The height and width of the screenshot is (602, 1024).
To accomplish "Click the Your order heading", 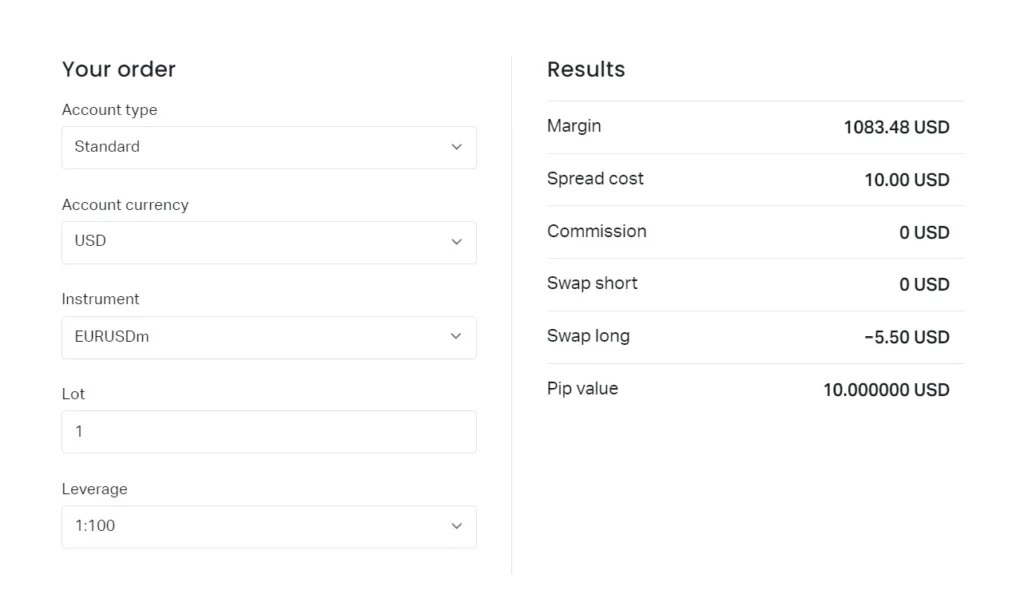I will pyautogui.click(x=119, y=69).
